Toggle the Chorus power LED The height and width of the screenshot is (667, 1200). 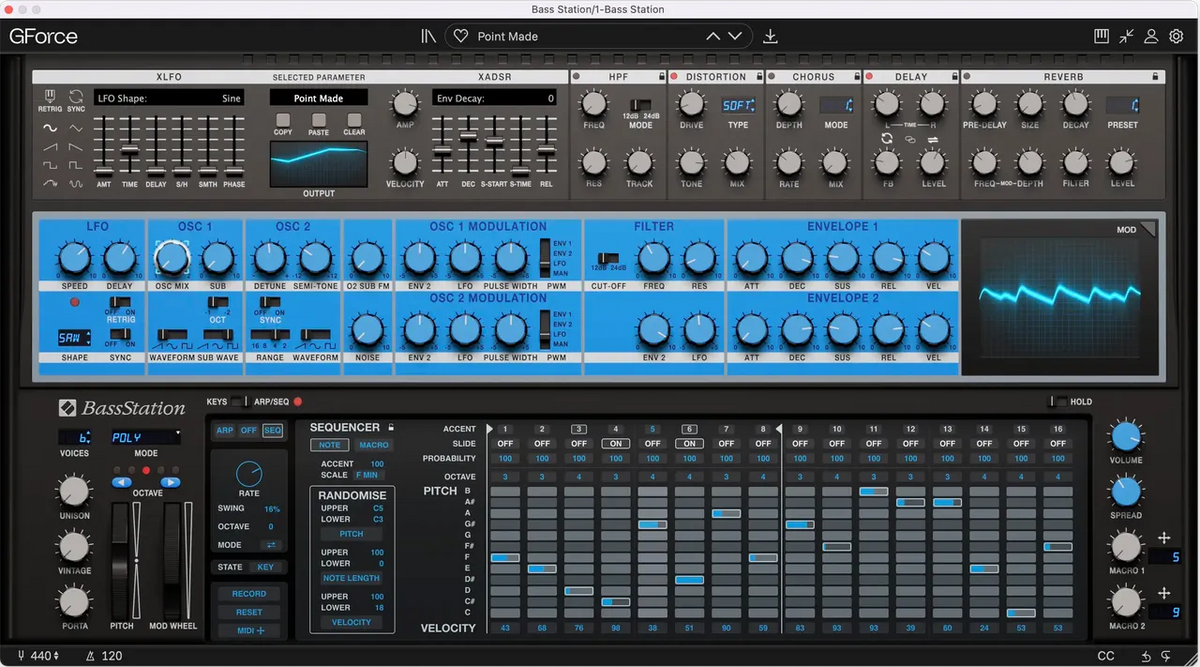point(772,76)
